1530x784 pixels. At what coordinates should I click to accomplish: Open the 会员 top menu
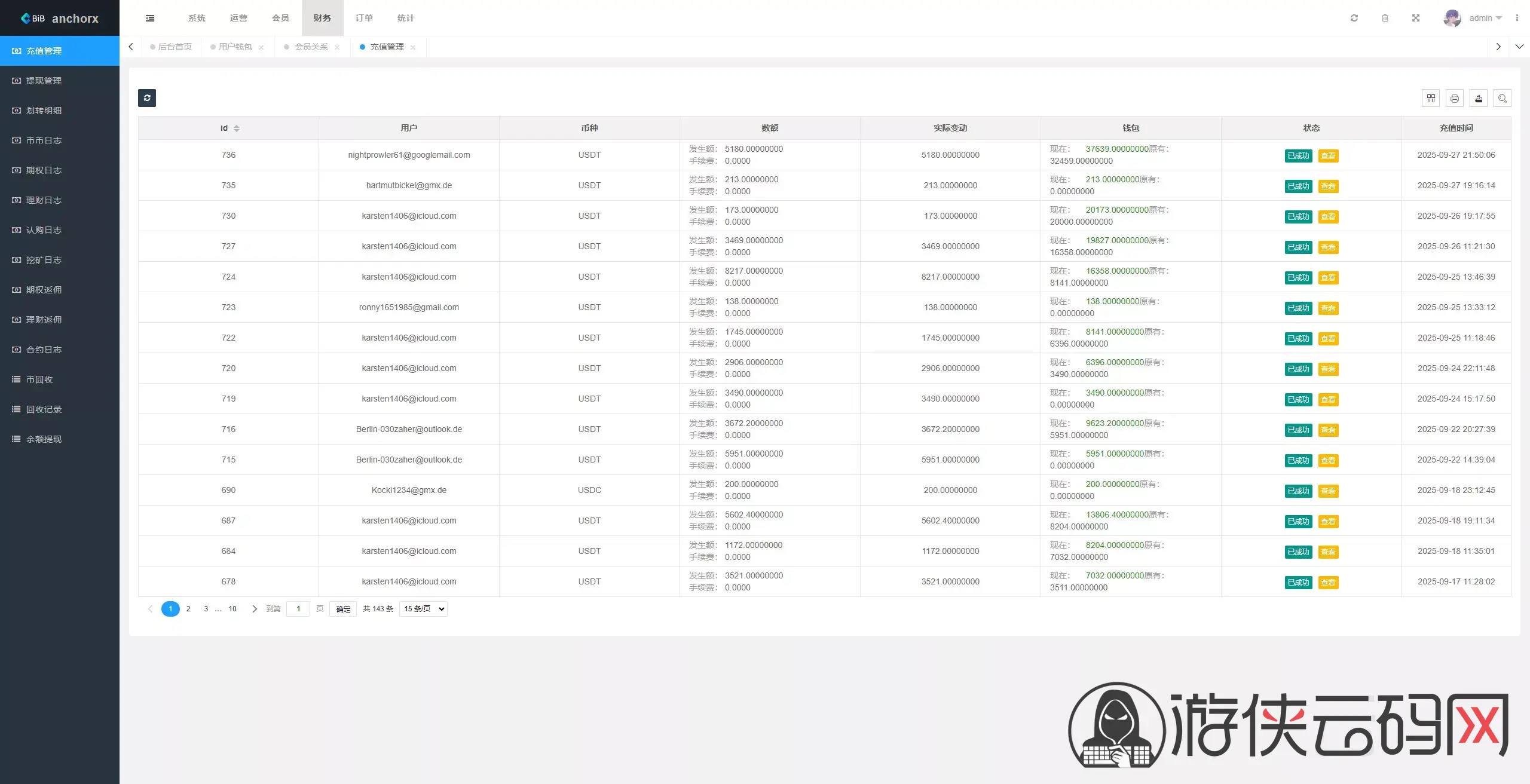click(280, 18)
